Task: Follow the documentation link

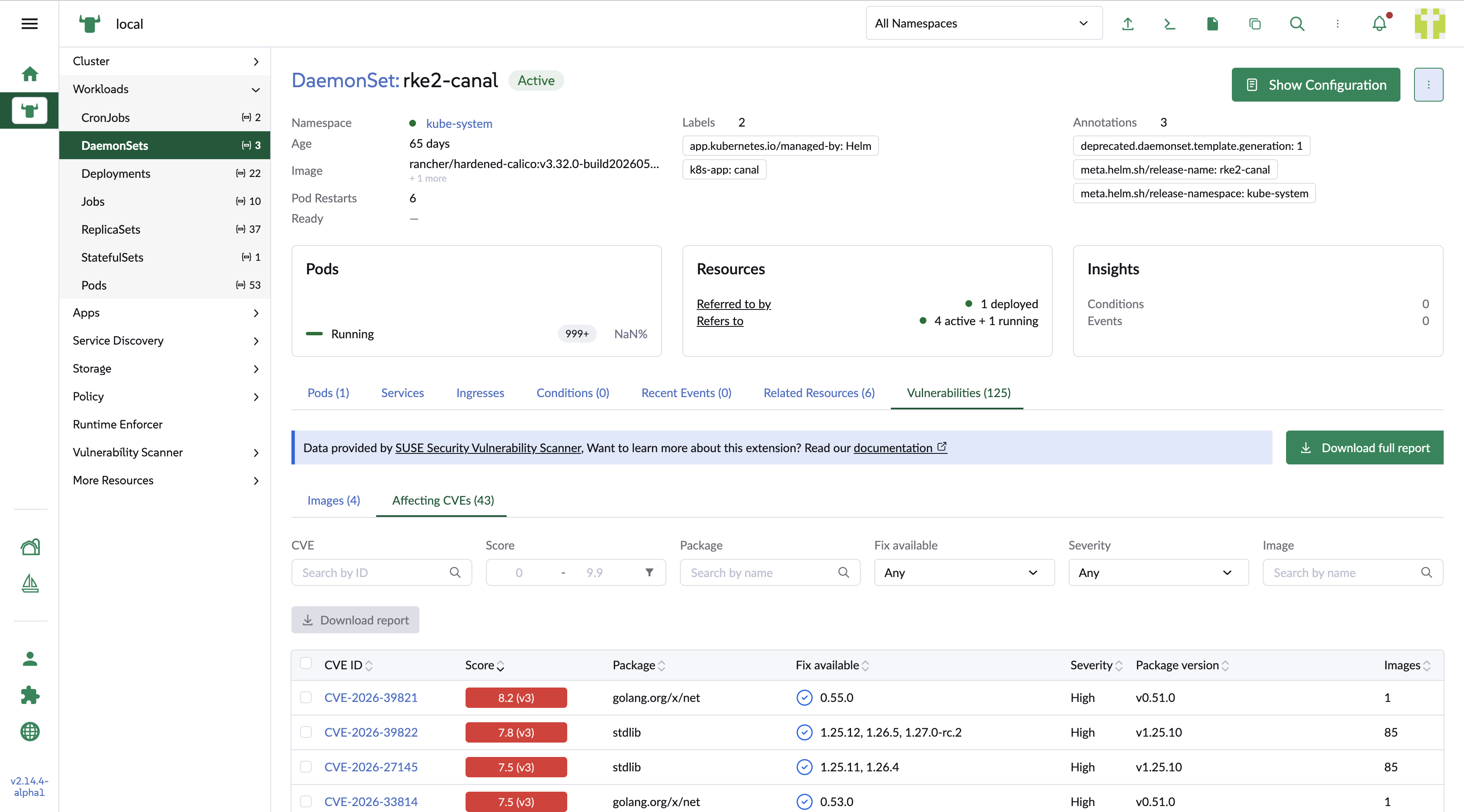Action: point(900,447)
